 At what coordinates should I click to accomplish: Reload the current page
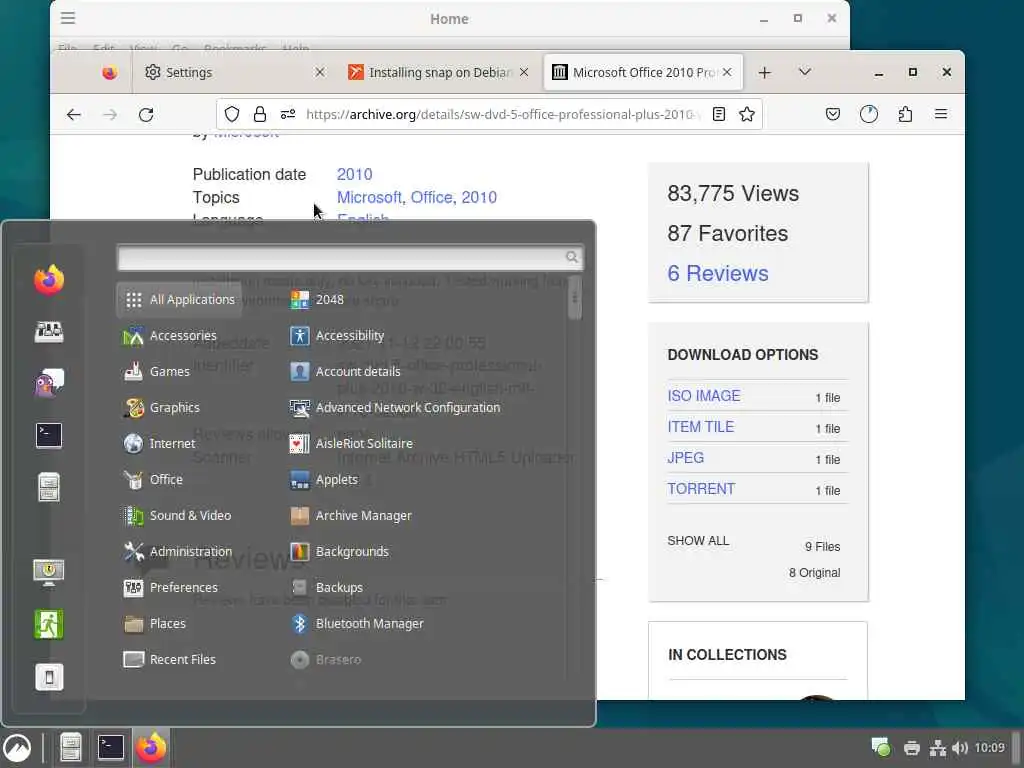(x=146, y=114)
